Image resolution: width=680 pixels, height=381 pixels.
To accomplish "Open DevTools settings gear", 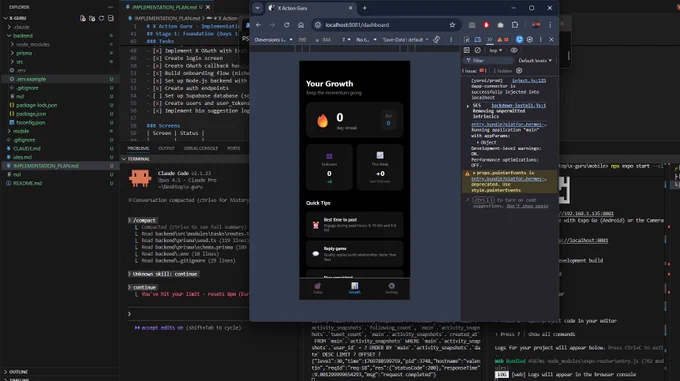I will pos(530,39).
